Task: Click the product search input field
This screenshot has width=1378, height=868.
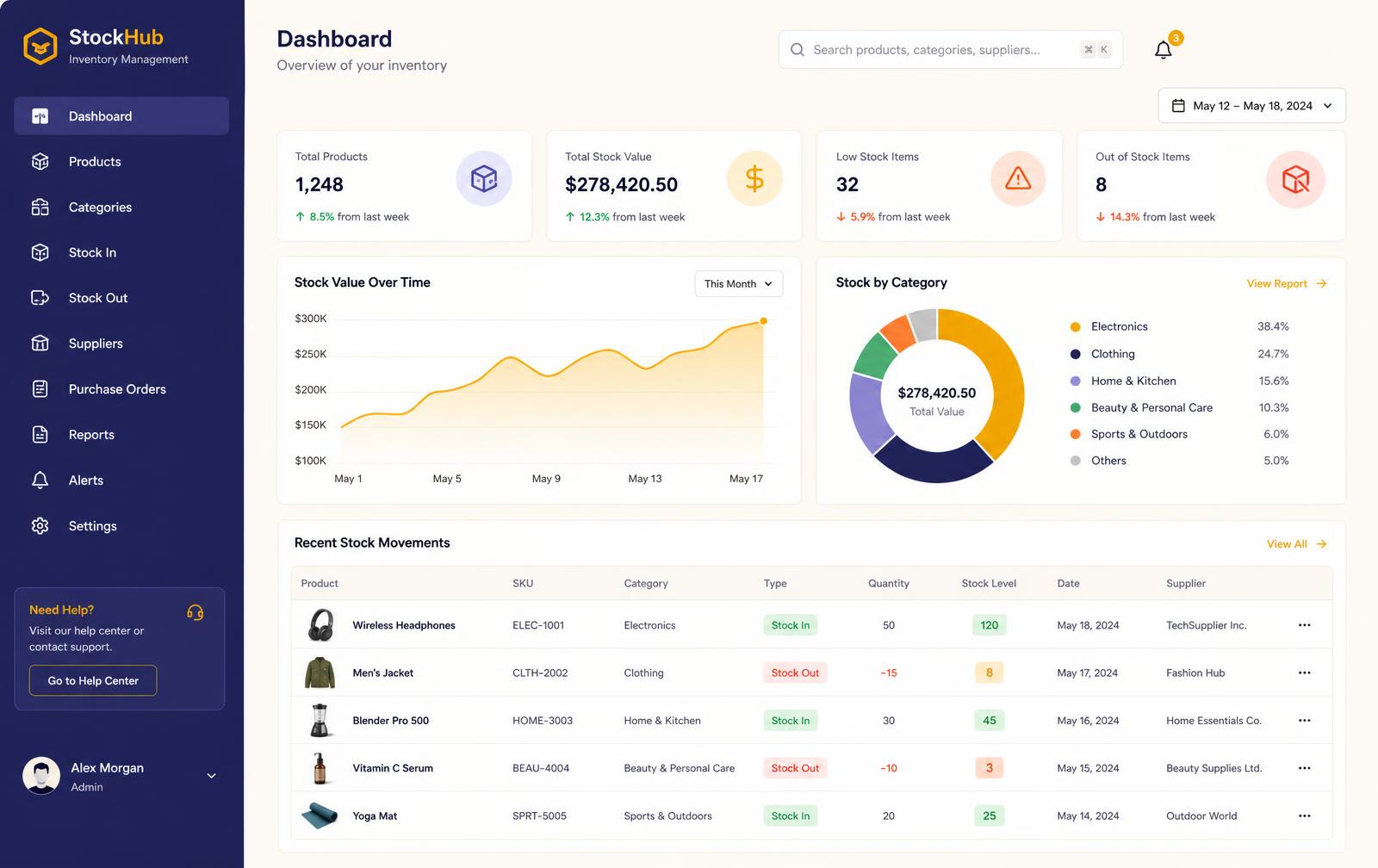Action: coord(951,50)
